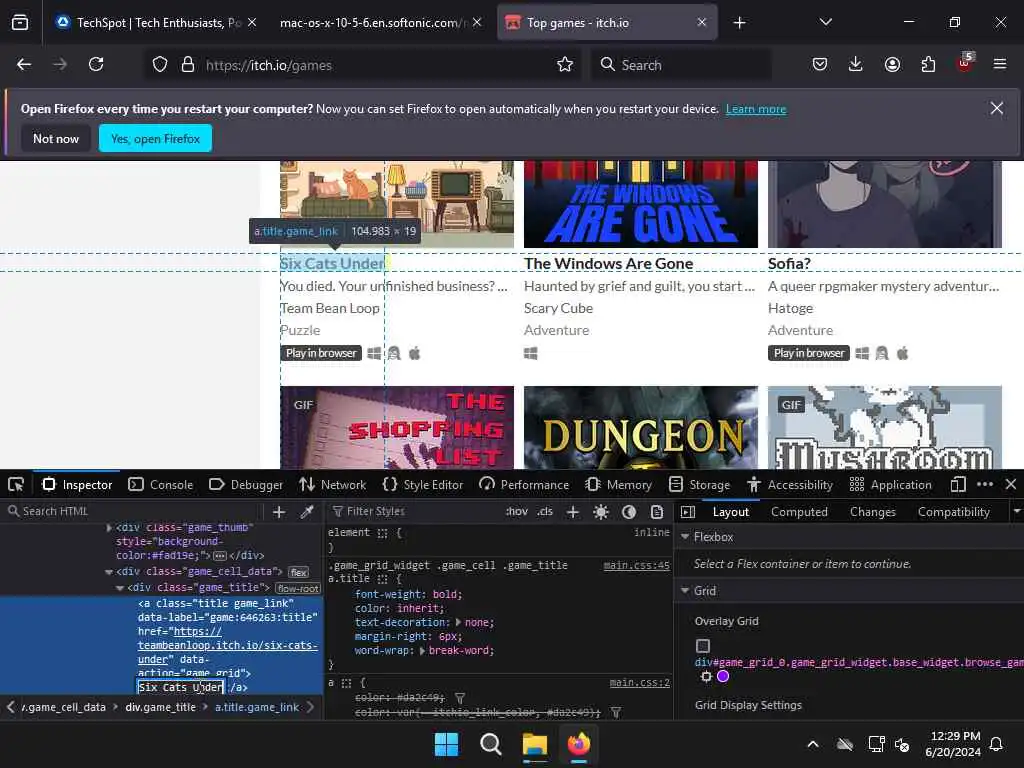Toggle the :hov pseudo-class panel
Viewport: 1024px width, 768px height.
pos(517,511)
